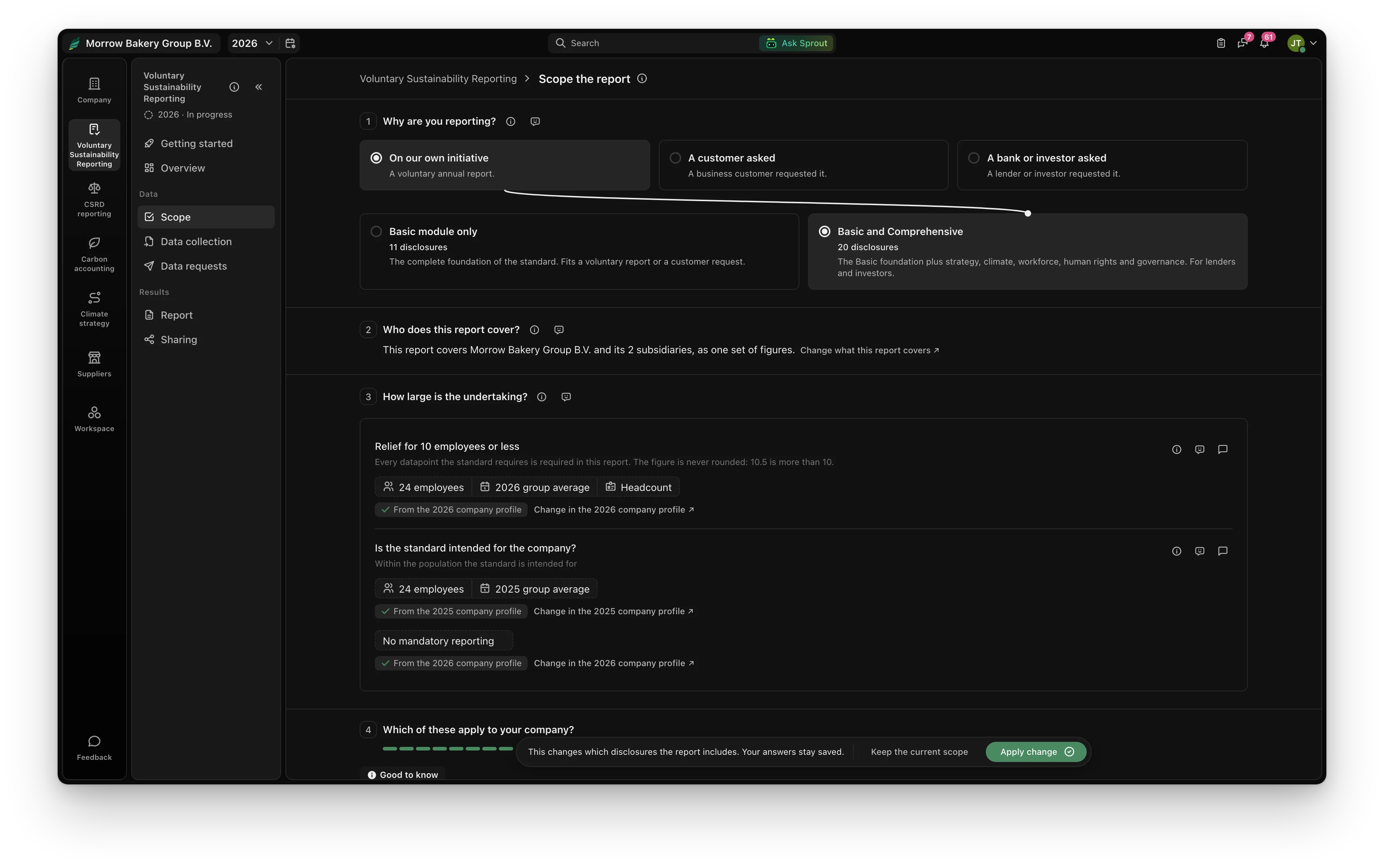The image size is (1384, 868).
Task: Click info icon next to Scope the report
Action: 642,79
